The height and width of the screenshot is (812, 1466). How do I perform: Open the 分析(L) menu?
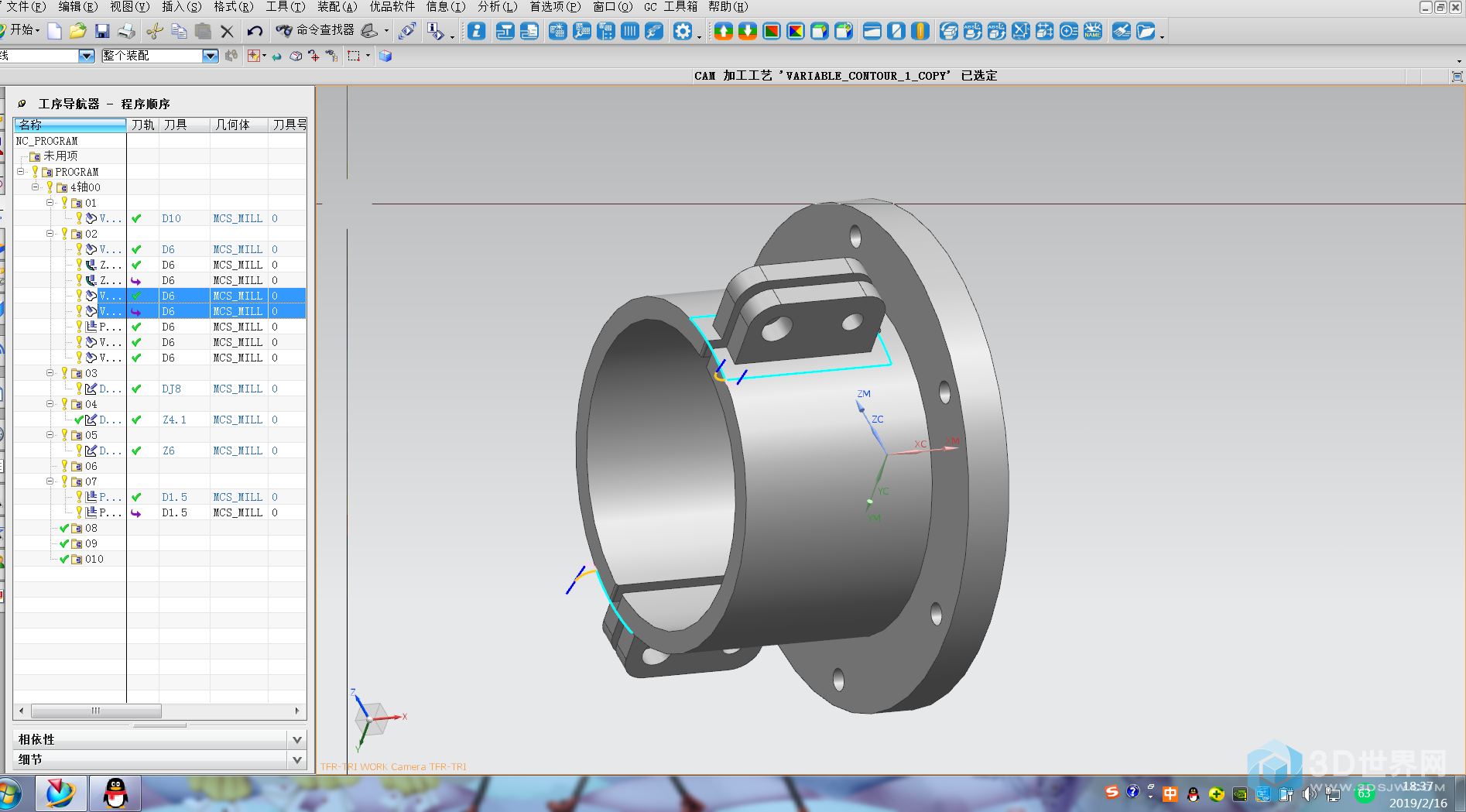tap(497, 7)
